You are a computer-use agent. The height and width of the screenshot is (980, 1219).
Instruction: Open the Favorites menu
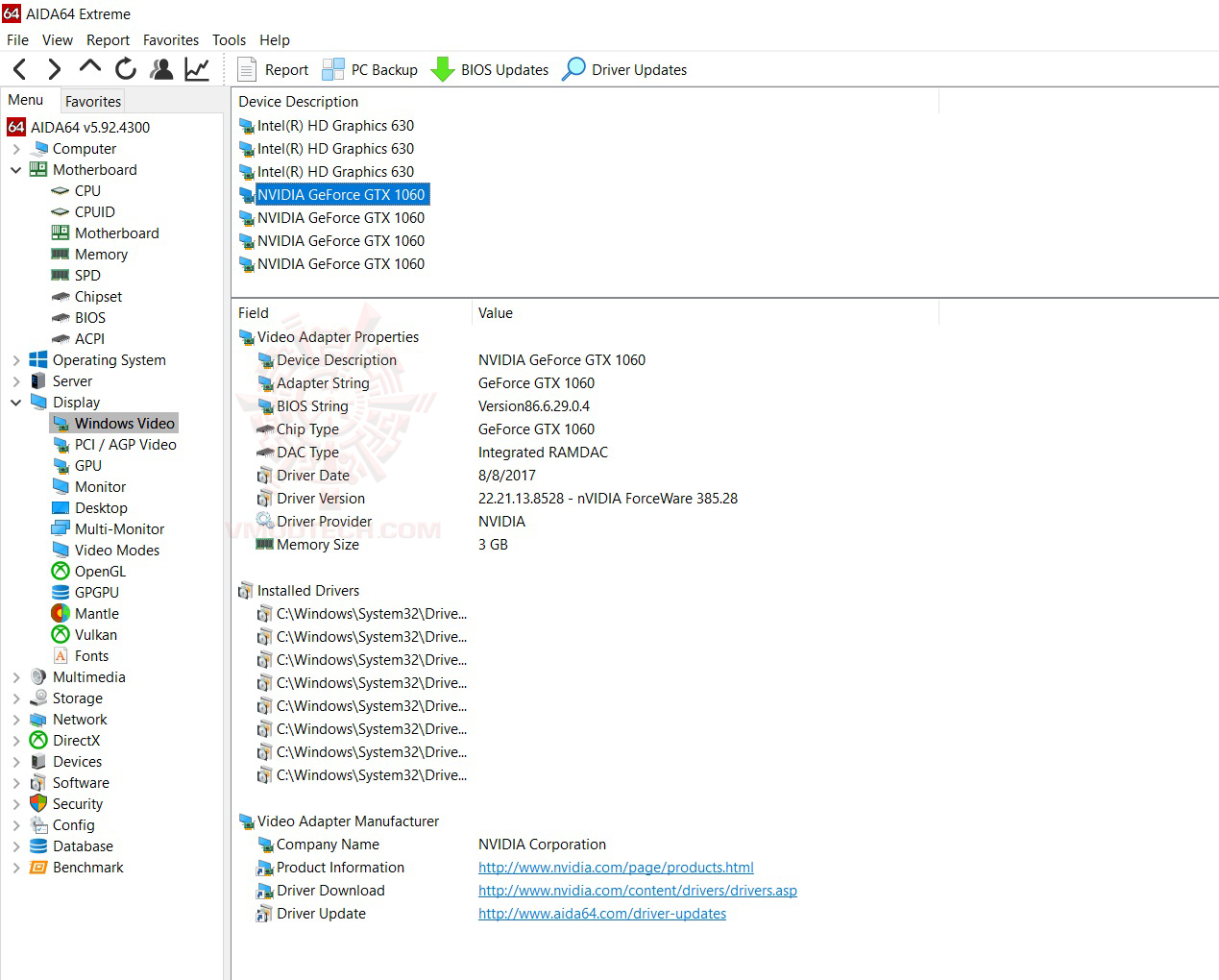171,40
